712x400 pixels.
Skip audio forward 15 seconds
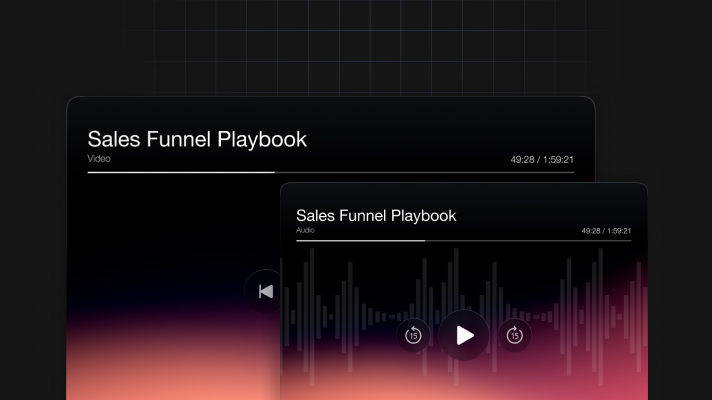pos(514,335)
